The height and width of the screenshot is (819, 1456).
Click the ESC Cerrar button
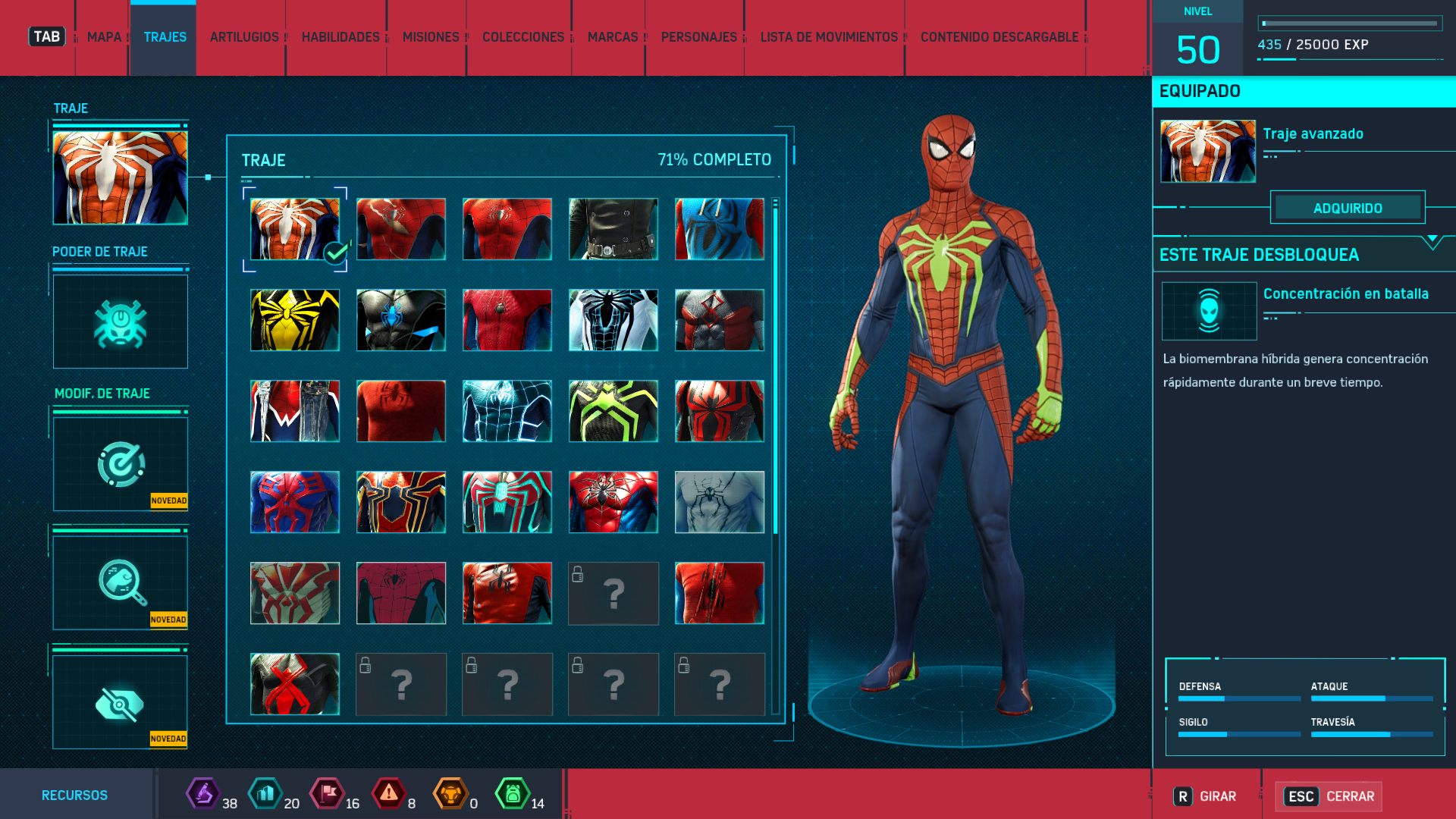[1329, 796]
